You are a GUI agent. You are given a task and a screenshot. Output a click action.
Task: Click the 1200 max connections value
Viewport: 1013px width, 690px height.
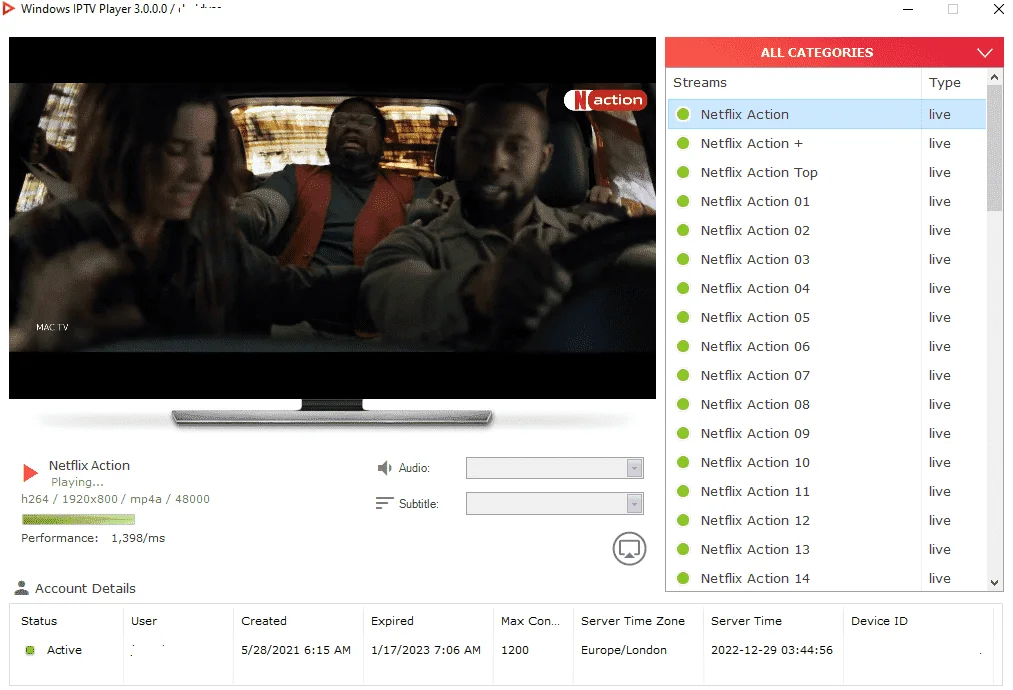click(x=515, y=650)
